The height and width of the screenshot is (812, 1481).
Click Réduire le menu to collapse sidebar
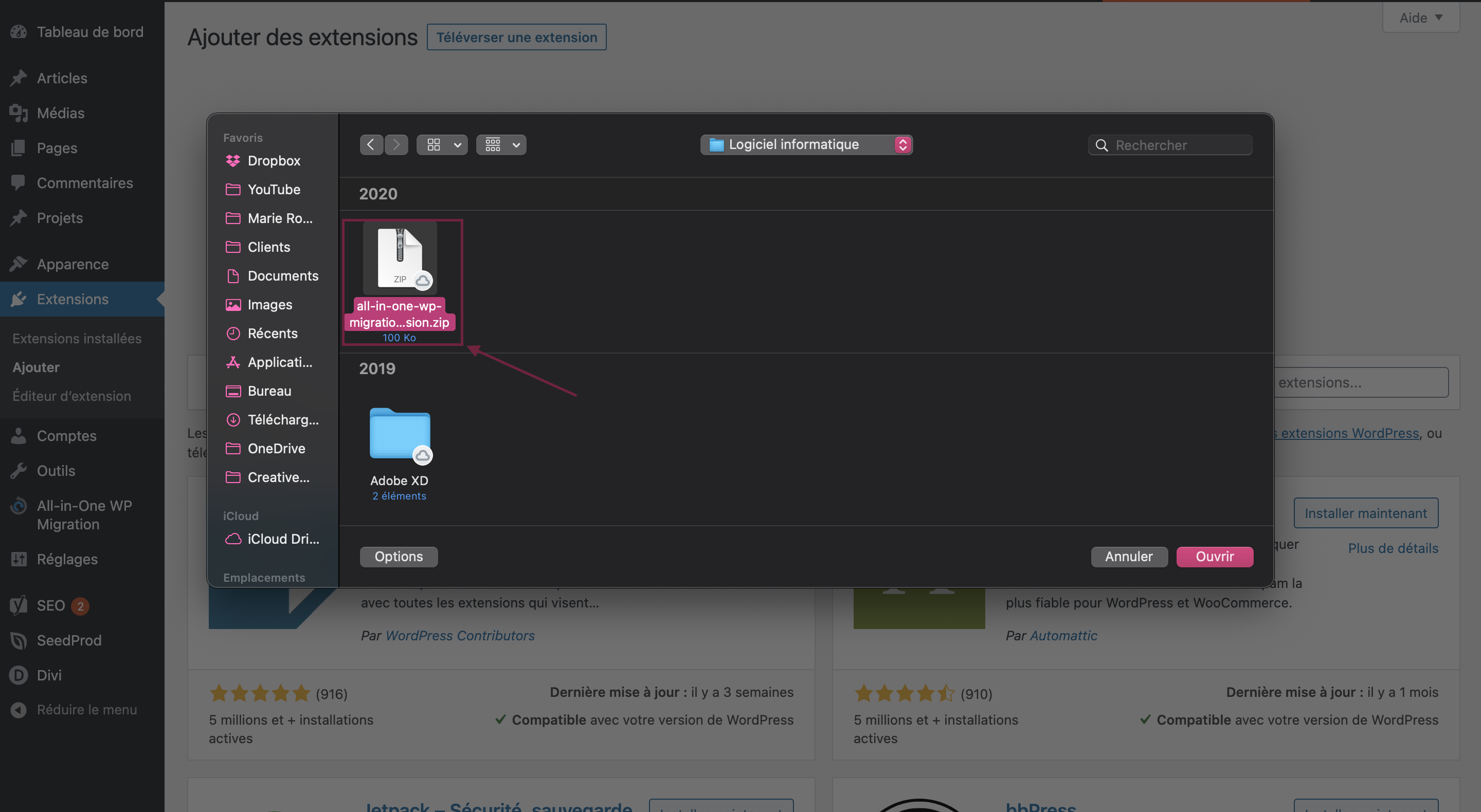(x=82, y=710)
